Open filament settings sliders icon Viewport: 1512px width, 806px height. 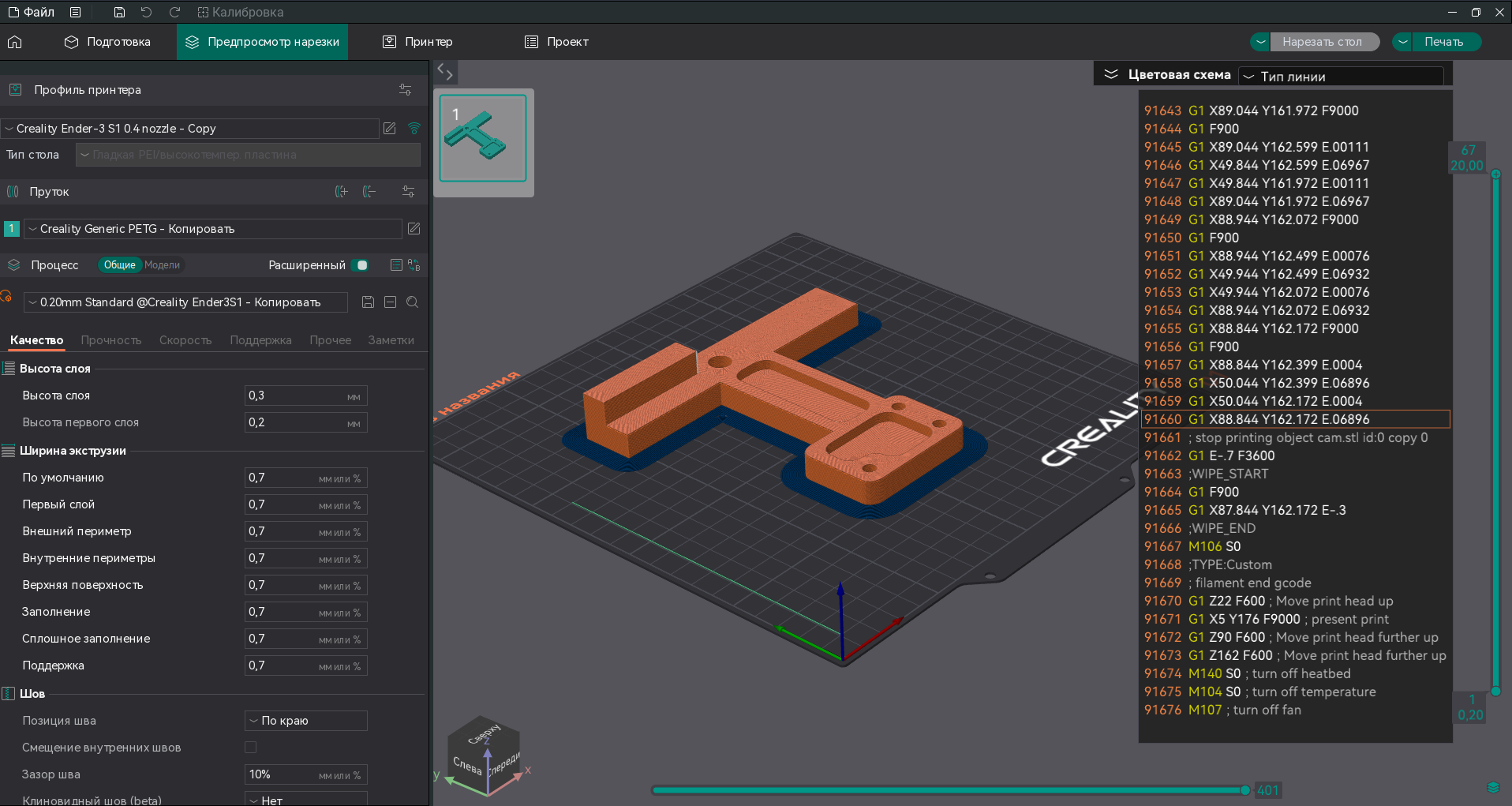click(x=408, y=192)
